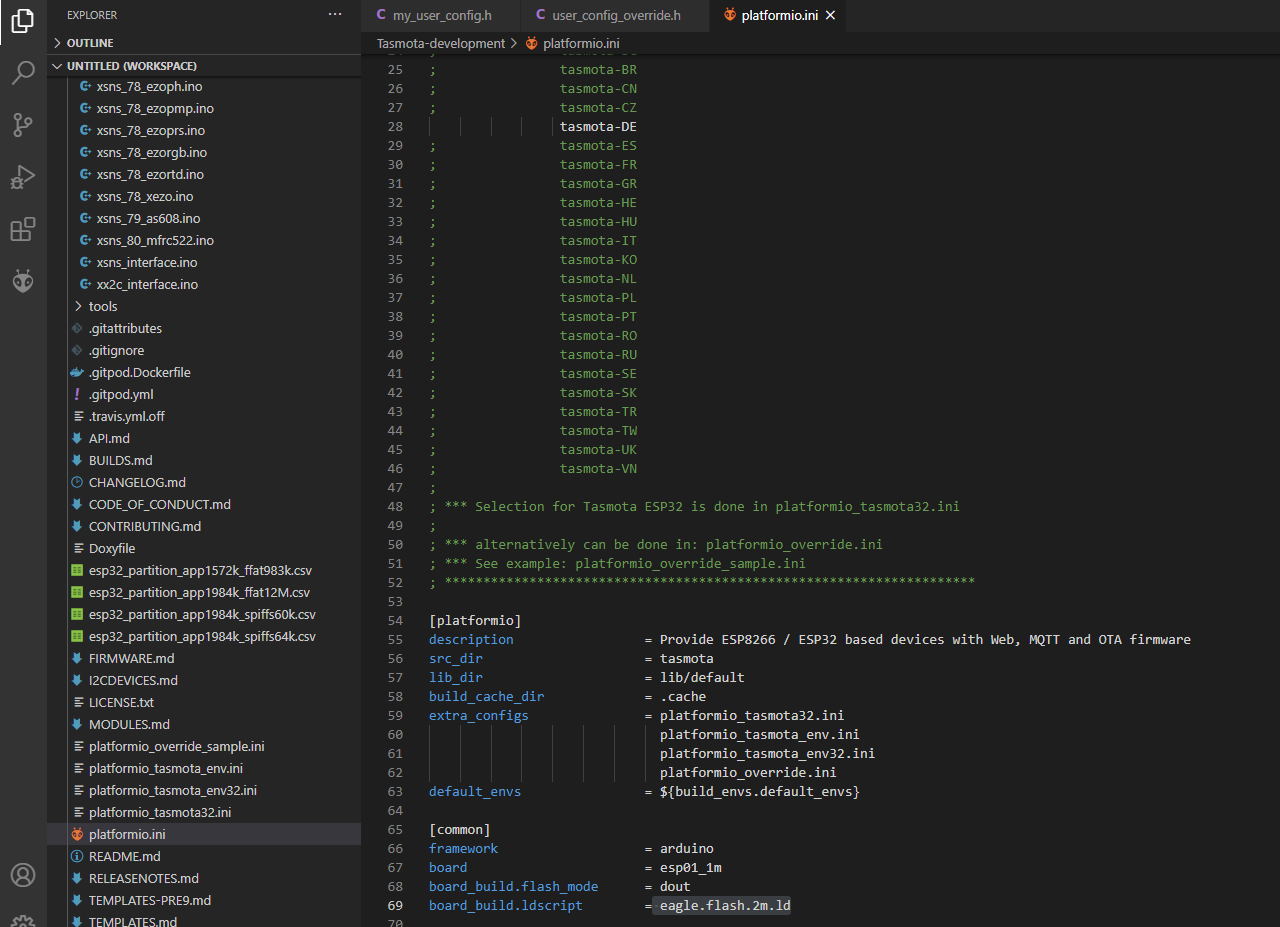
Task: Open xsns_78_ezortd.ino file
Action: (x=151, y=174)
